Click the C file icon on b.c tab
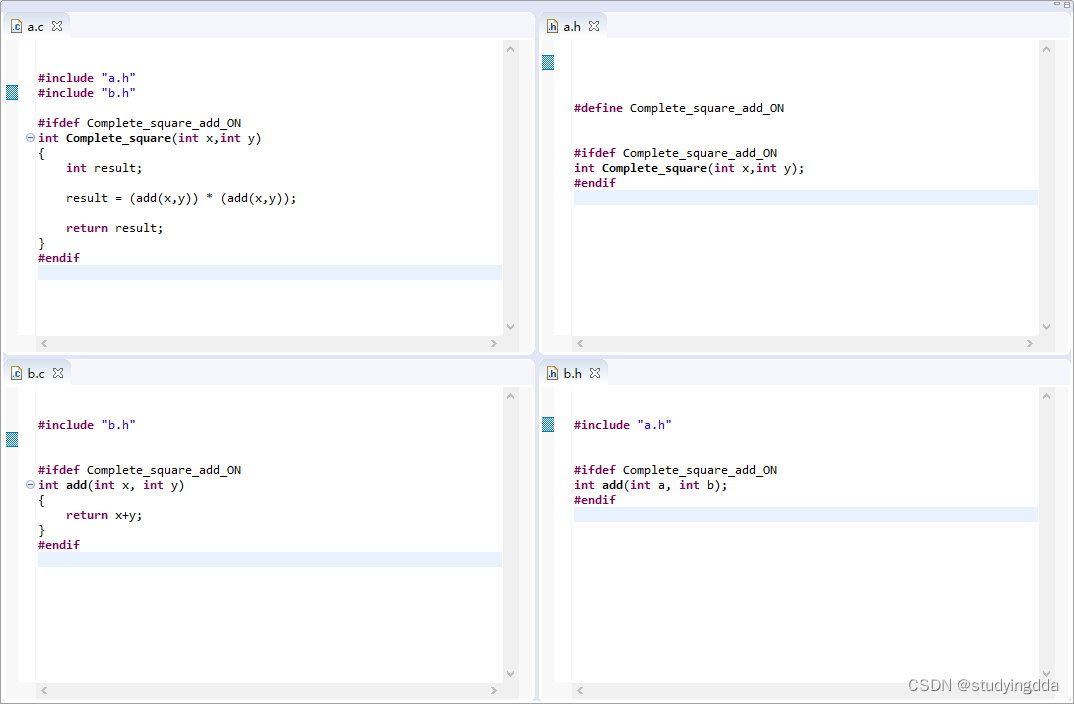The height and width of the screenshot is (704, 1074). coord(16,374)
